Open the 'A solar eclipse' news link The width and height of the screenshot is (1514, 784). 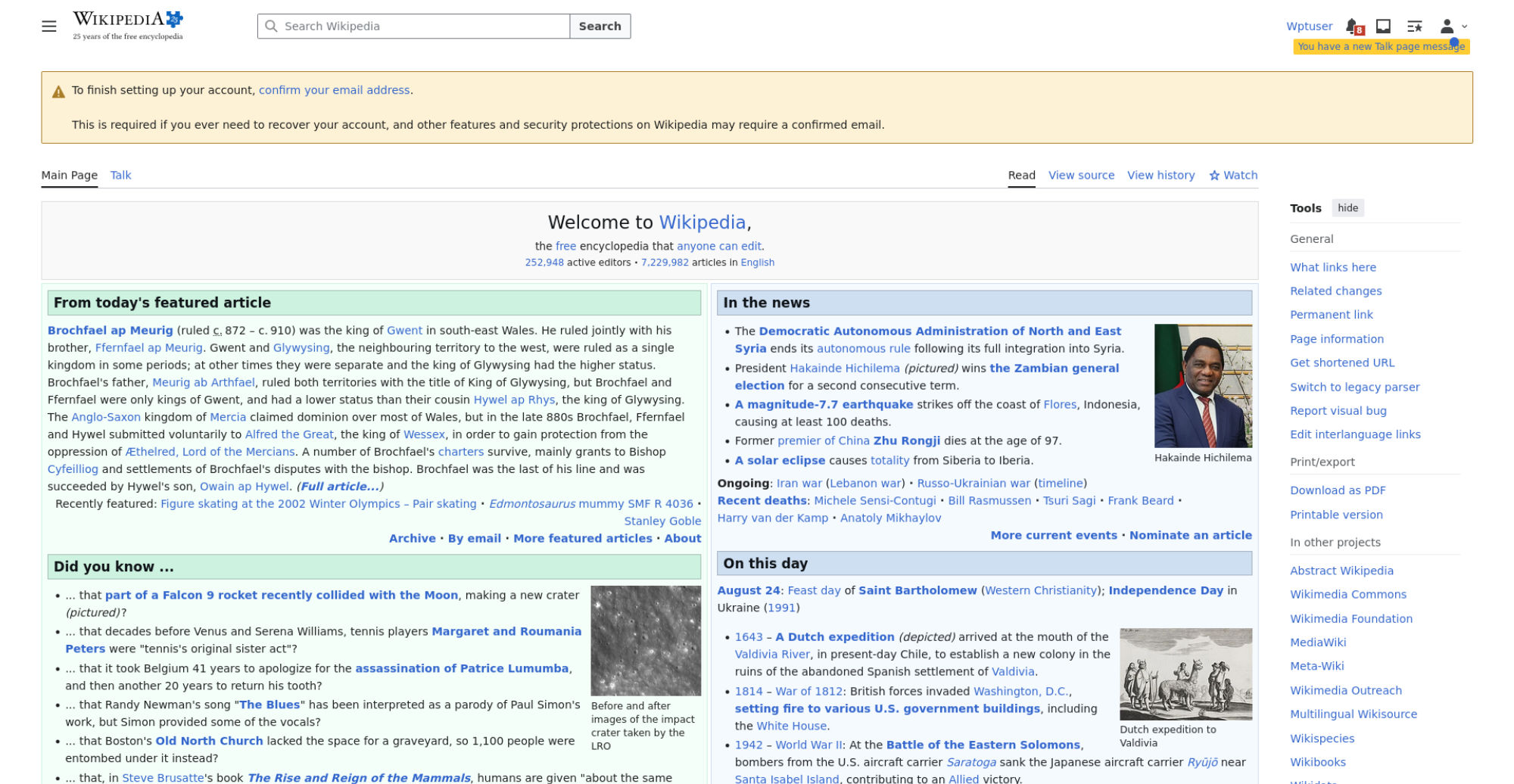point(780,461)
